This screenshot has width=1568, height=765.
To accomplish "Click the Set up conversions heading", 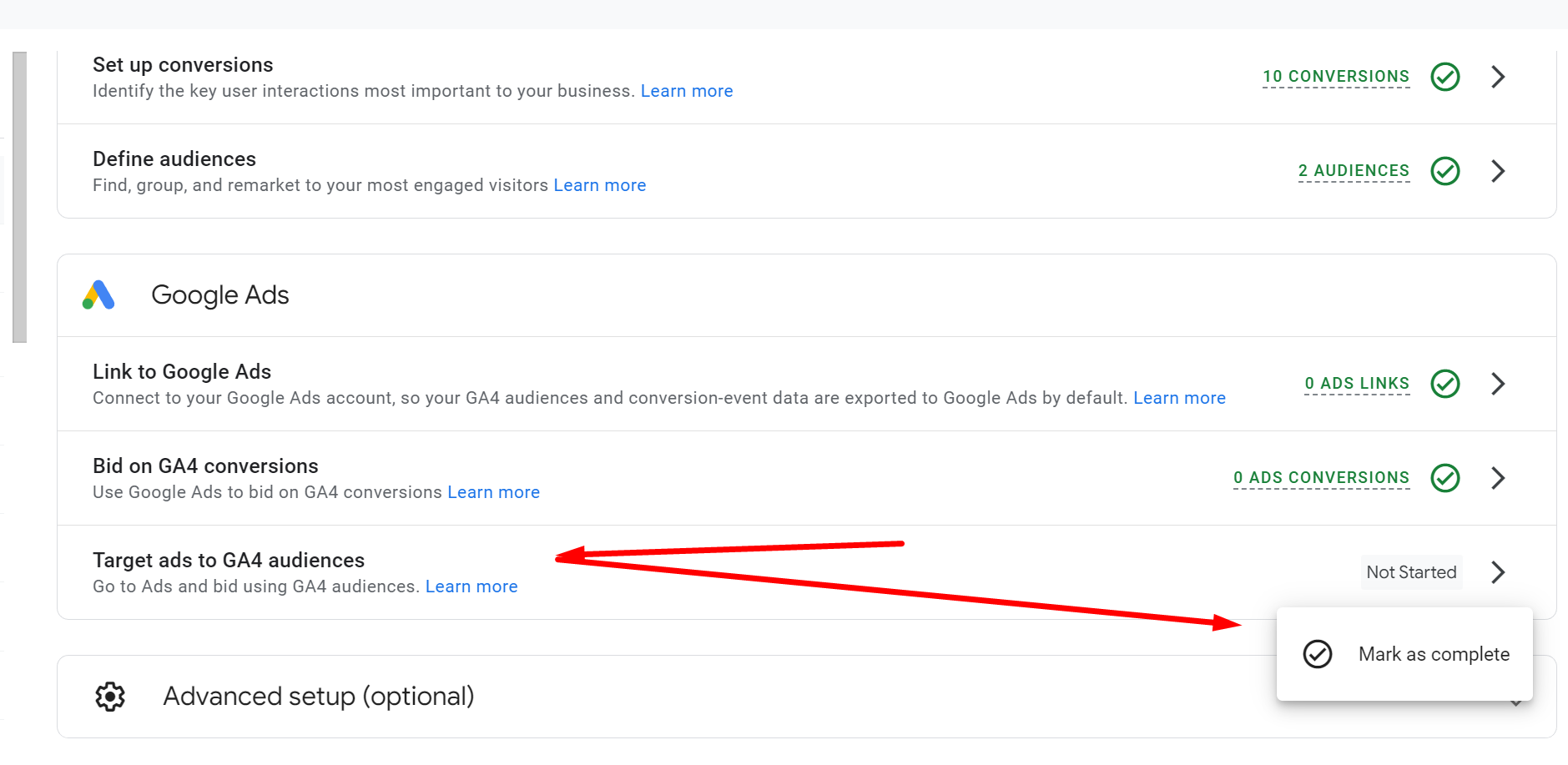I will [183, 65].
